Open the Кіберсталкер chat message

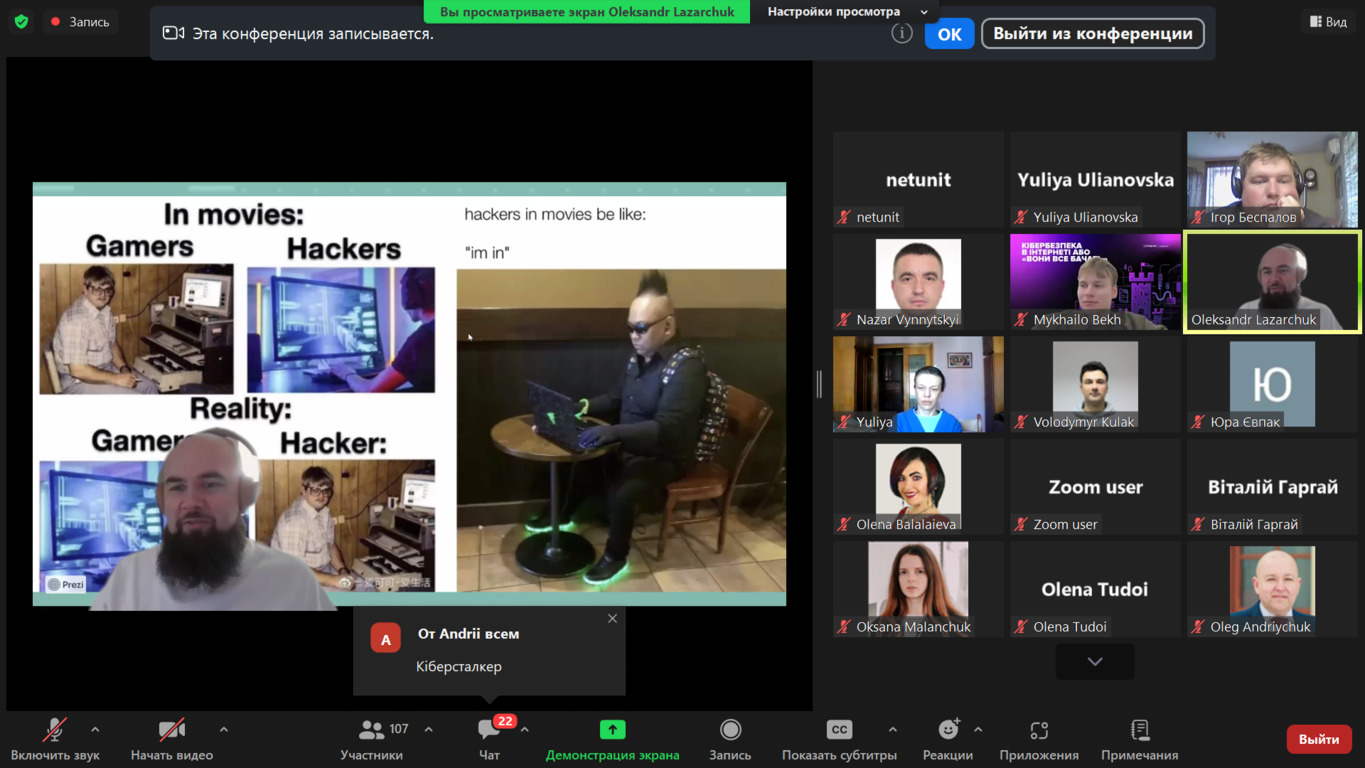pyautogui.click(x=459, y=666)
